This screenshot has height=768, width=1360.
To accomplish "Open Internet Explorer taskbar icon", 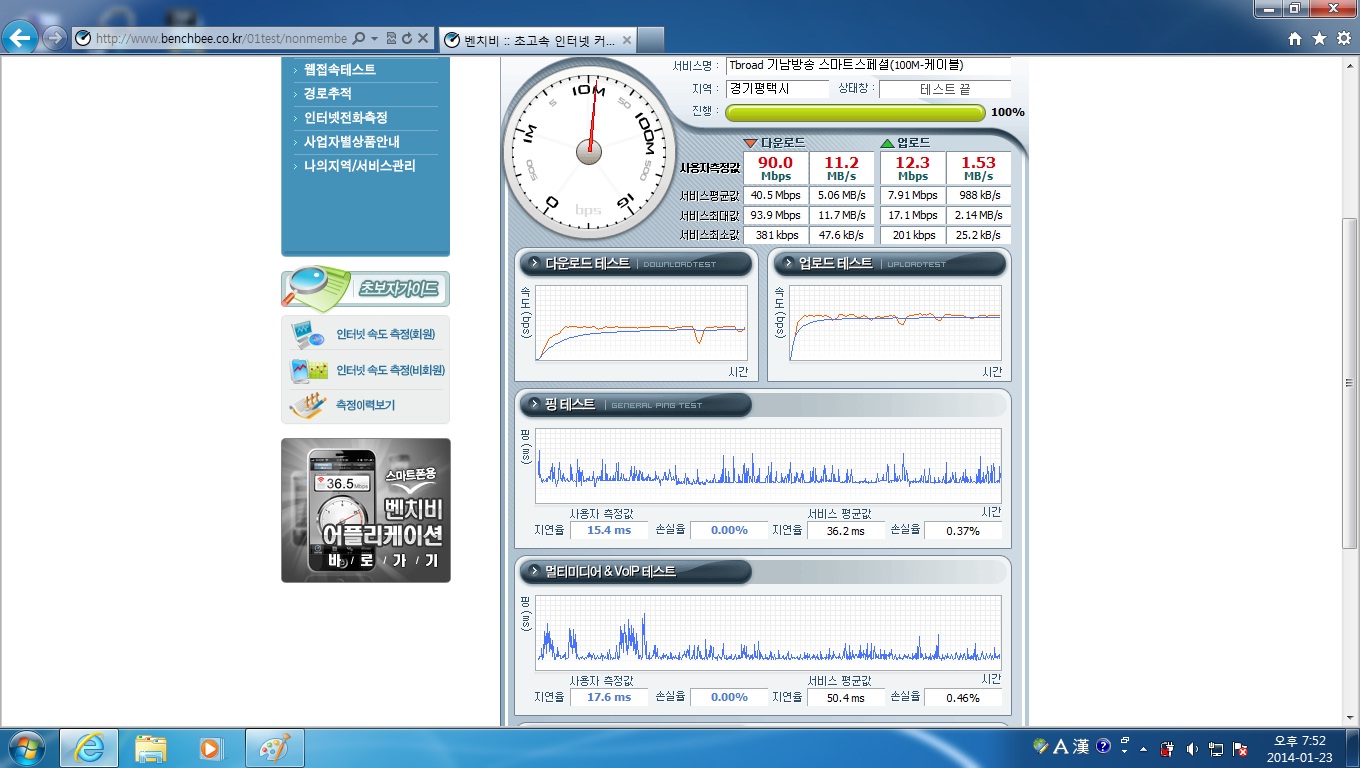I will tap(89, 748).
